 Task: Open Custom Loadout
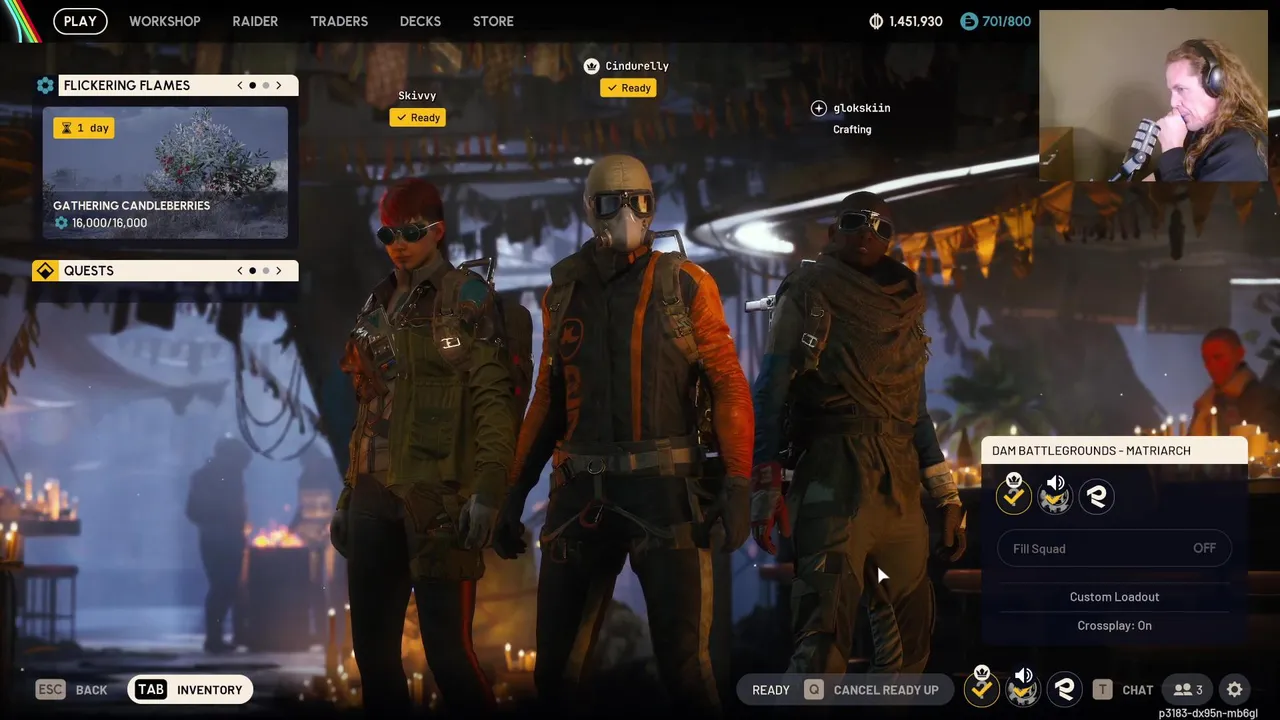pyautogui.click(x=1114, y=597)
